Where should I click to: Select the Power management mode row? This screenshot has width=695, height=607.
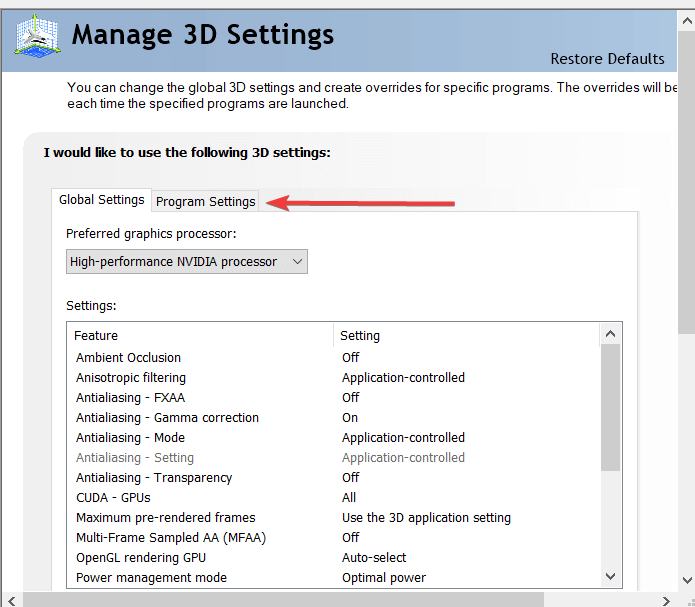[333, 577]
